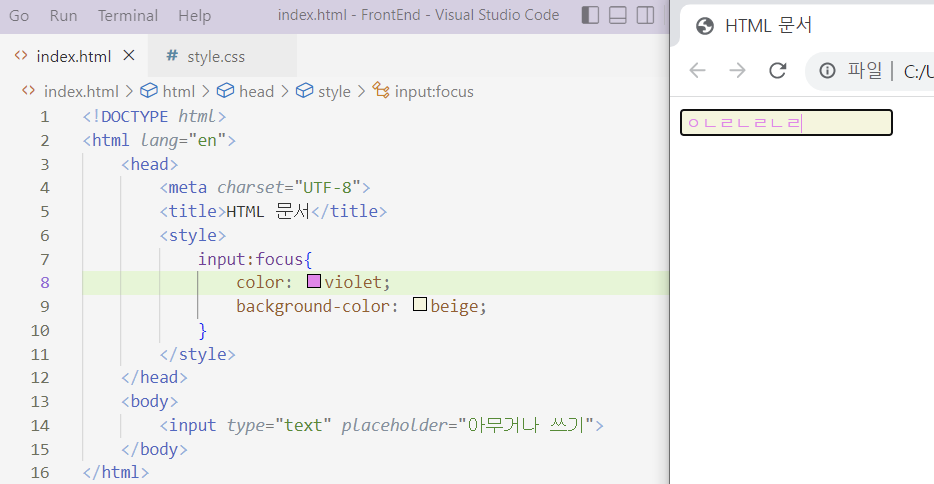Click the input:focus selector symbol icon

[x=381, y=90]
